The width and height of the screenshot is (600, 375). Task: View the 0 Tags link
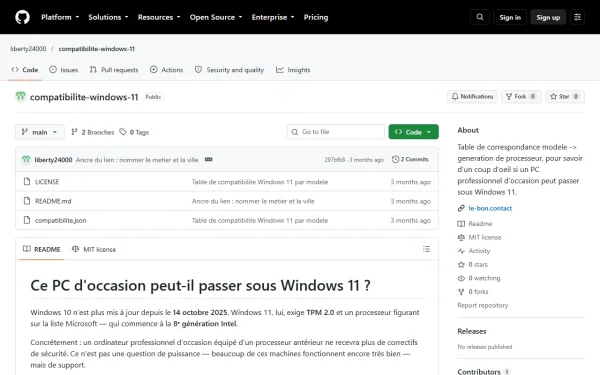coord(134,132)
